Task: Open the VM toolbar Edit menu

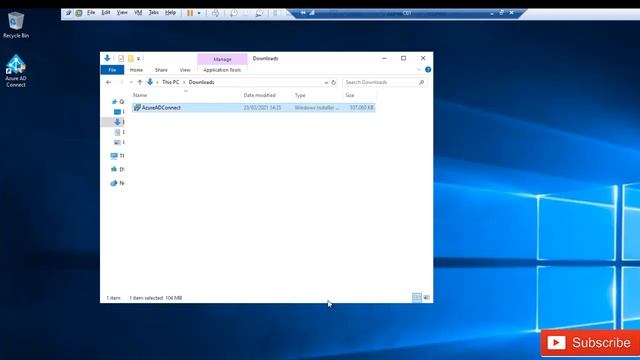Action: click(x=106, y=13)
